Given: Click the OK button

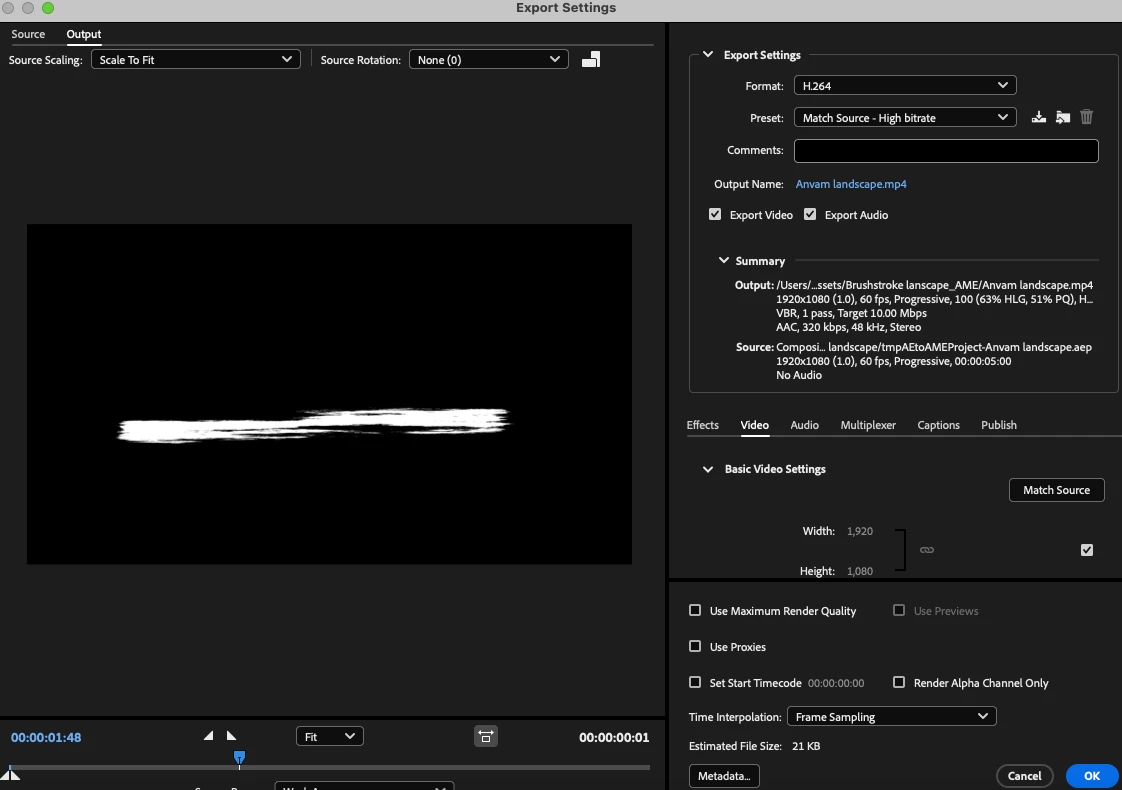Looking at the screenshot, I should pyautogui.click(x=1091, y=776).
